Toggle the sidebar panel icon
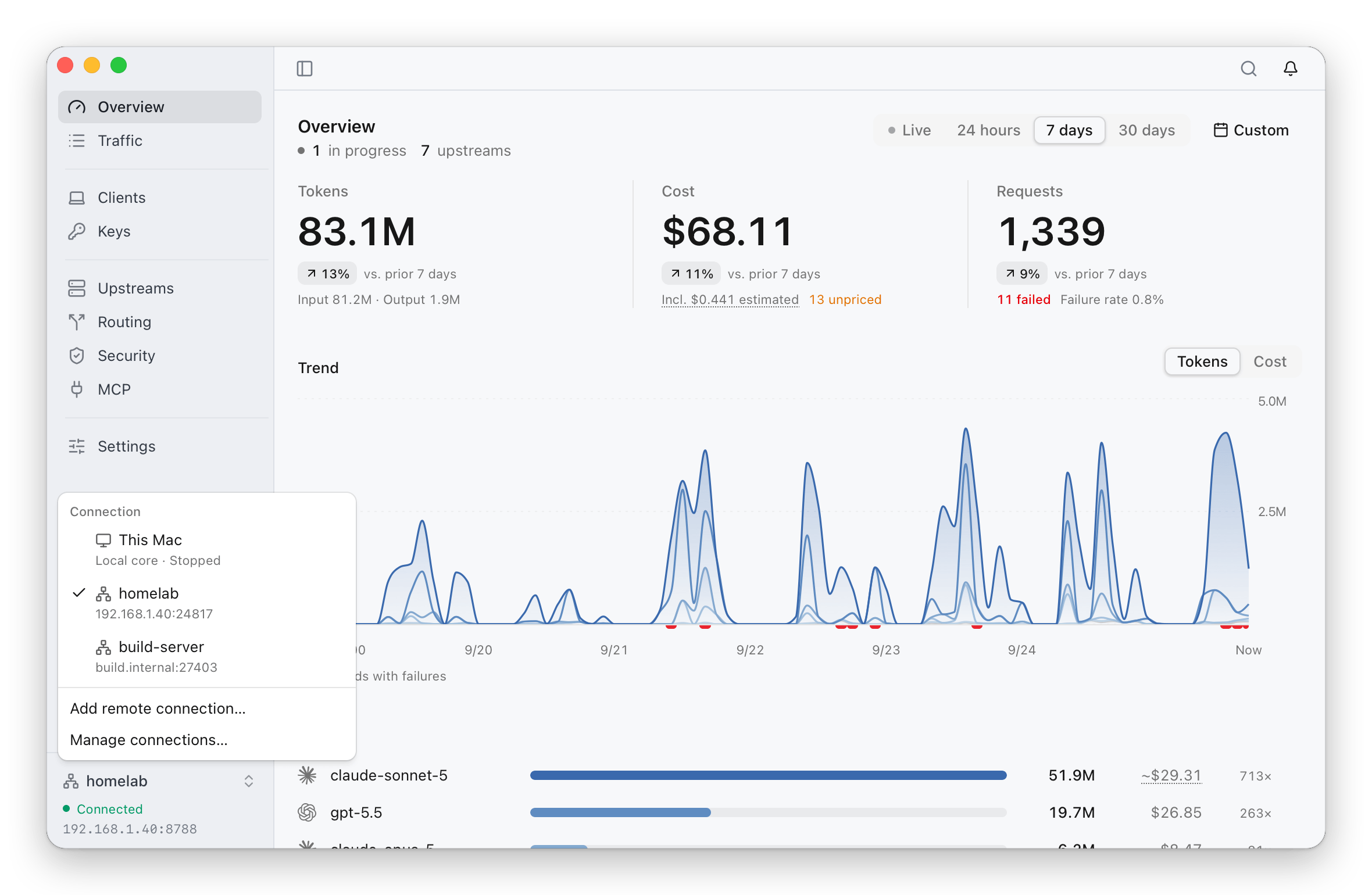Viewport: 1372px width, 895px height. click(305, 69)
